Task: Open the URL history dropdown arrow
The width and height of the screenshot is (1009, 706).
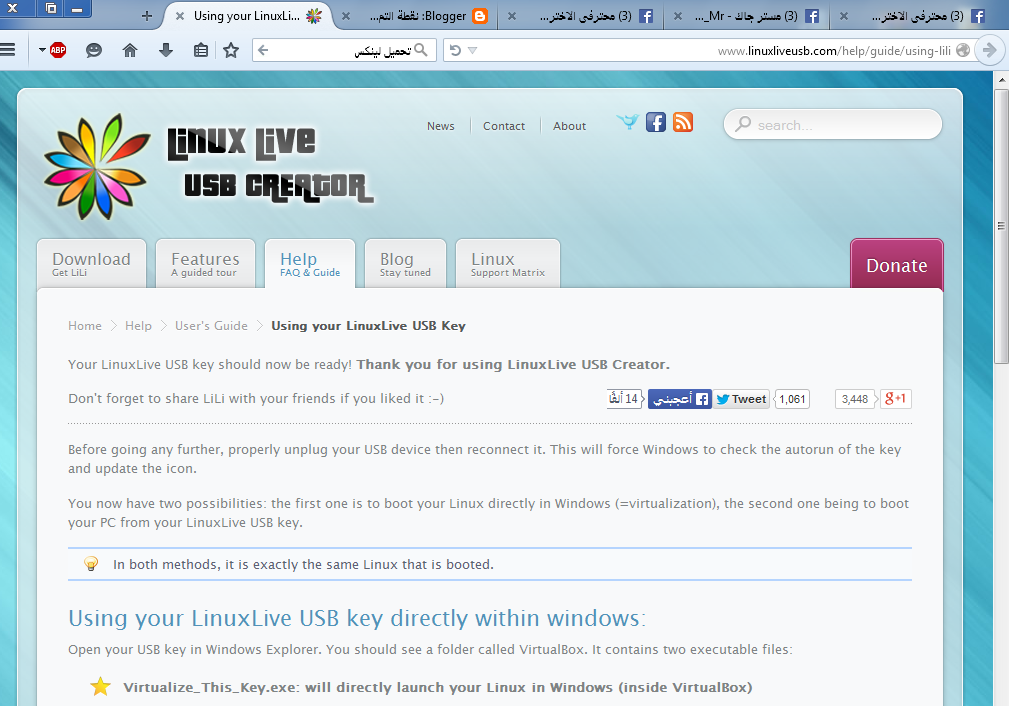Action: pos(472,50)
